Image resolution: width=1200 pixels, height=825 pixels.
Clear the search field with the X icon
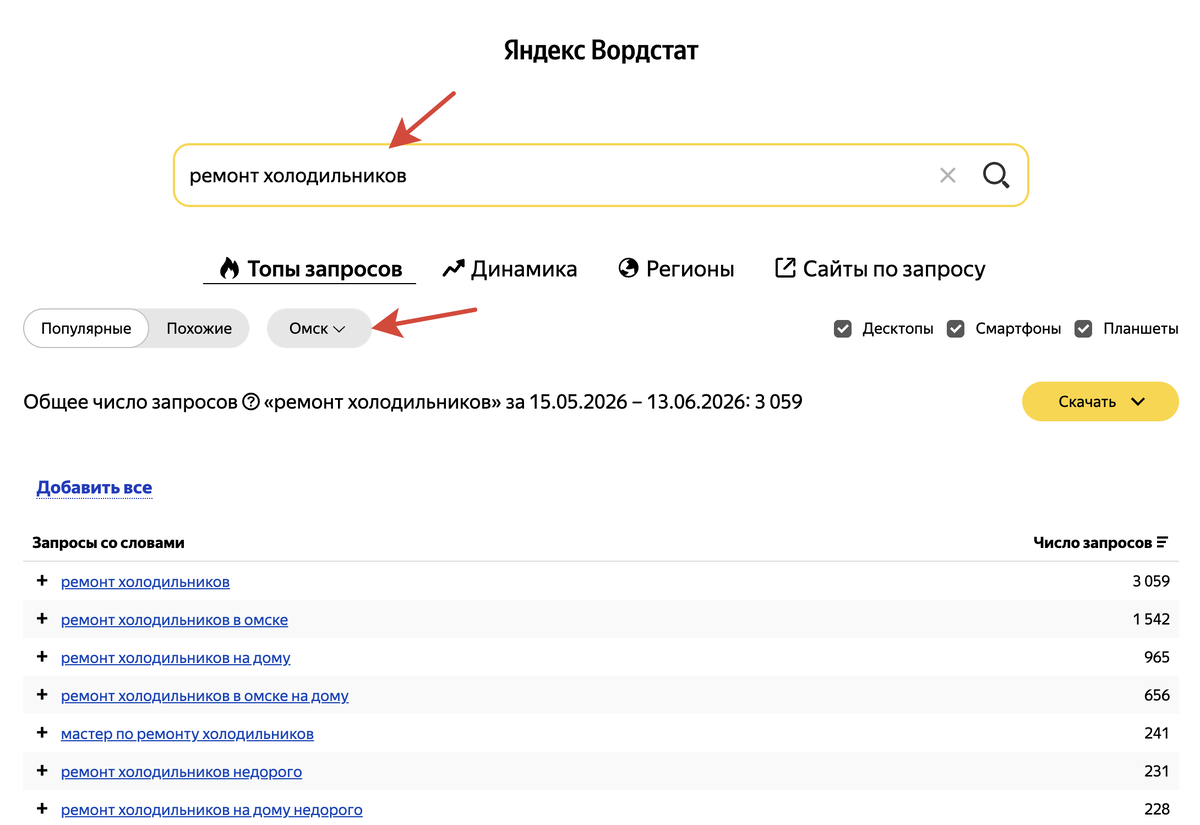[x=948, y=176]
